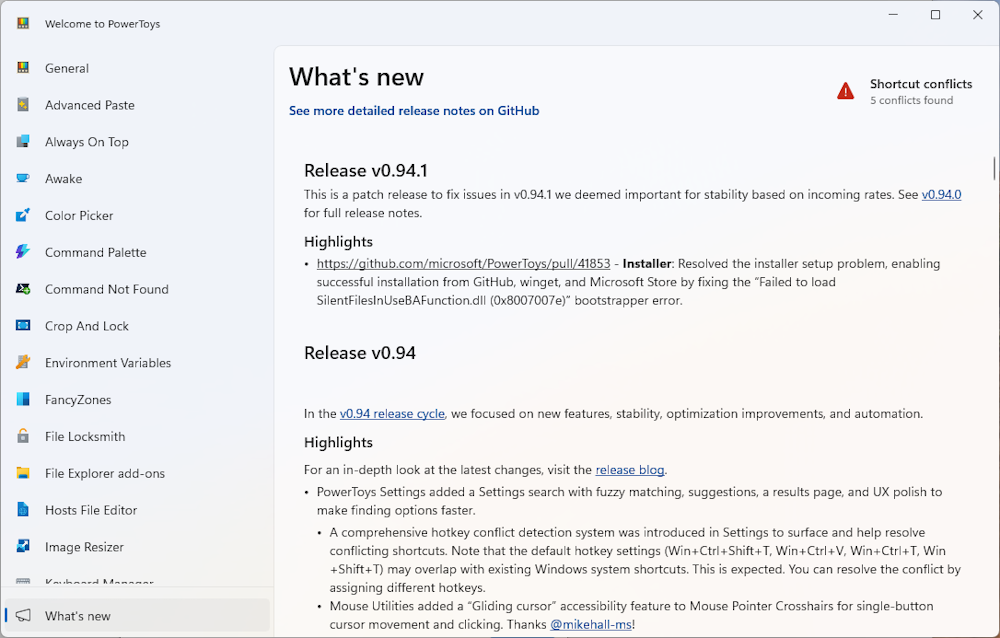Click the What's new megaphone icon

(23, 616)
